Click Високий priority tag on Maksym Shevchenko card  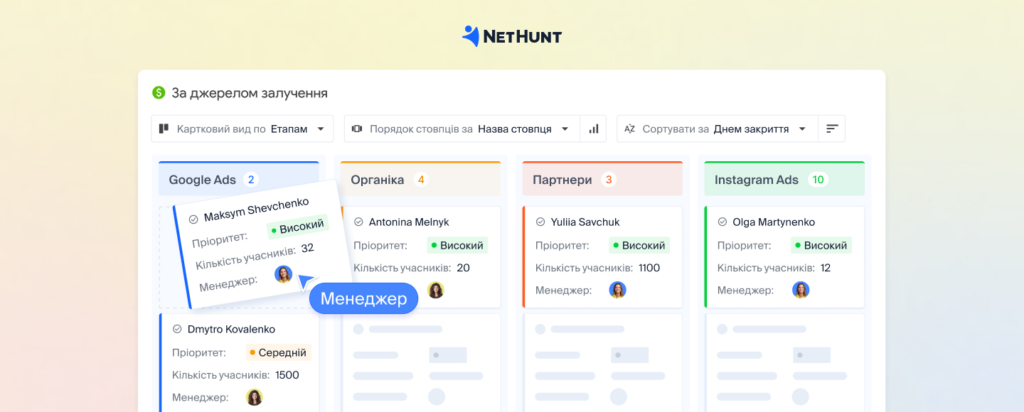click(298, 227)
